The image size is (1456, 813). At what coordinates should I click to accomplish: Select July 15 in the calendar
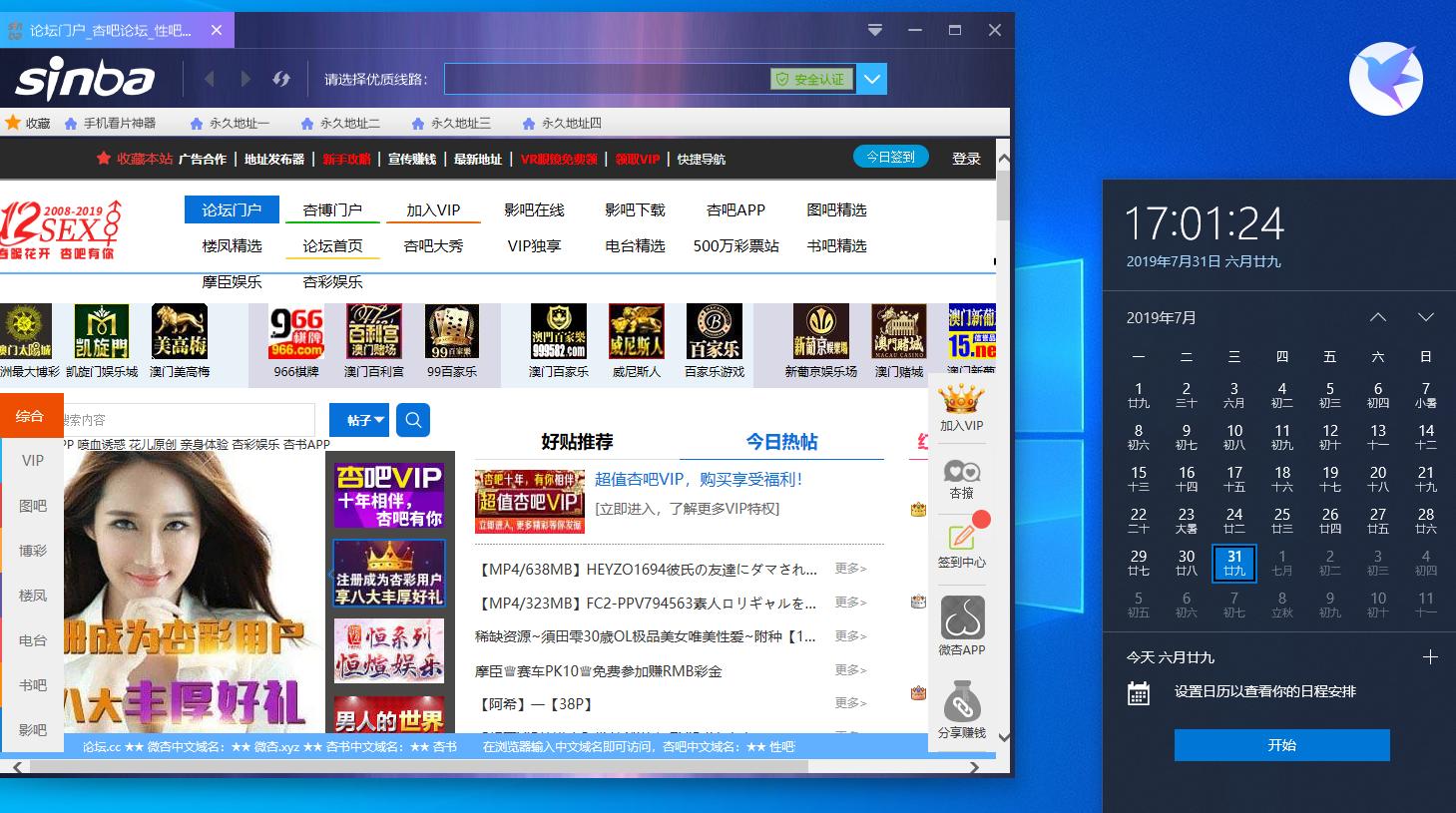pos(1139,479)
